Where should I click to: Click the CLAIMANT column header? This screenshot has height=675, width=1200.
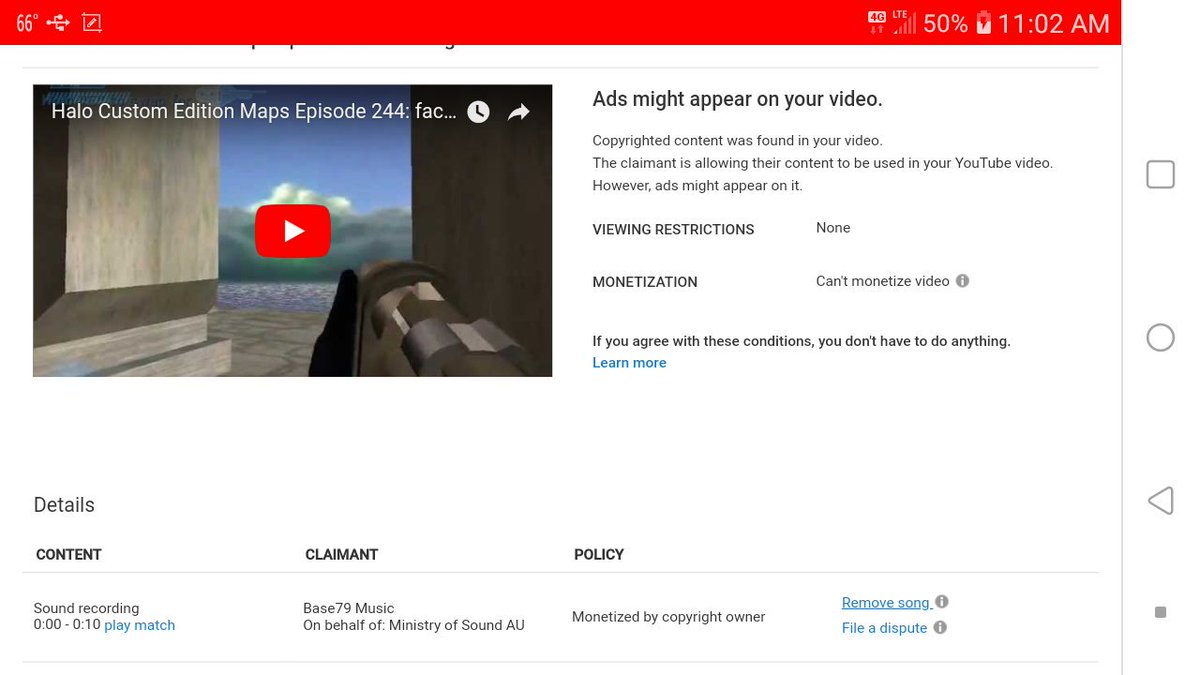pyautogui.click(x=341, y=554)
